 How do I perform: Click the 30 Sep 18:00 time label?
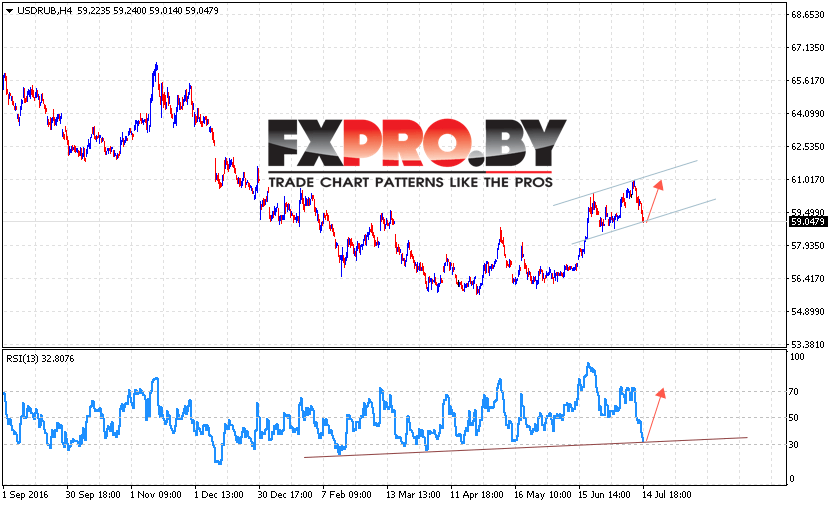pos(93,495)
